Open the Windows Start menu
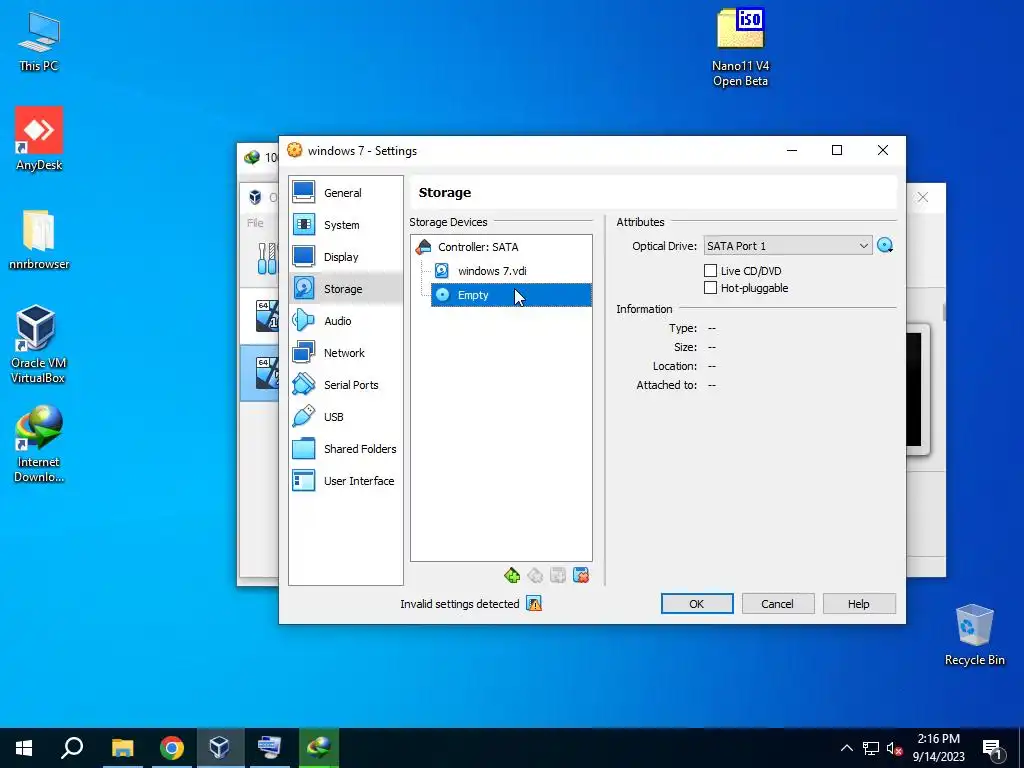Image resolution: width=1024 pixels, height=768 pixels. coord(24,748)
